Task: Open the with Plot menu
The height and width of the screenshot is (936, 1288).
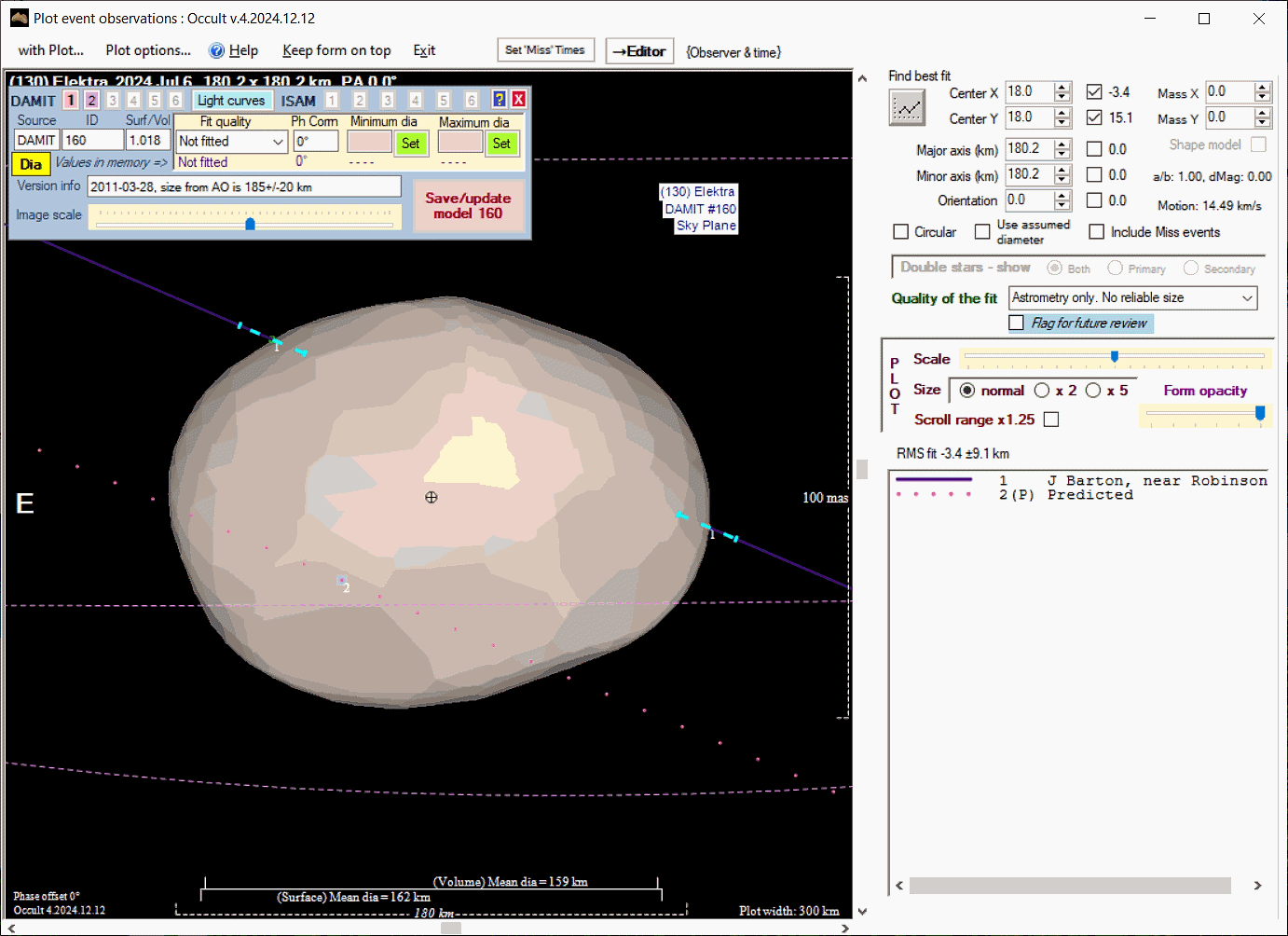Action: pyautogui.click(x=51, y=50)
